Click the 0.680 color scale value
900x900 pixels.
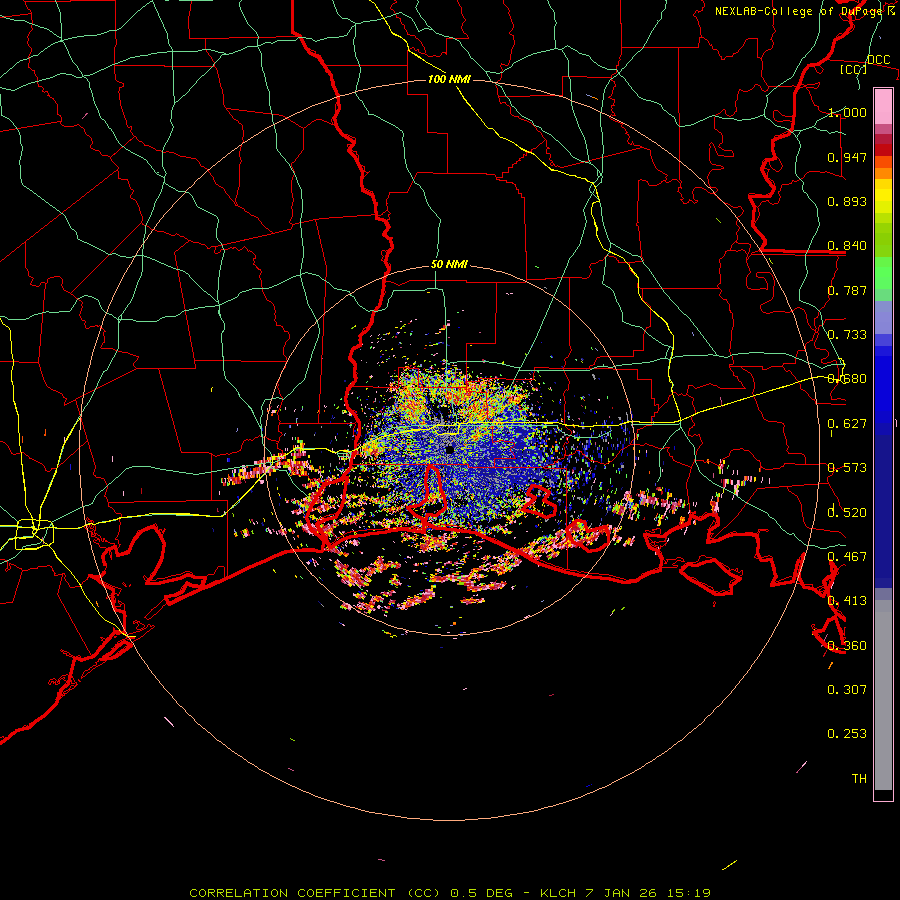click(847, 379)
